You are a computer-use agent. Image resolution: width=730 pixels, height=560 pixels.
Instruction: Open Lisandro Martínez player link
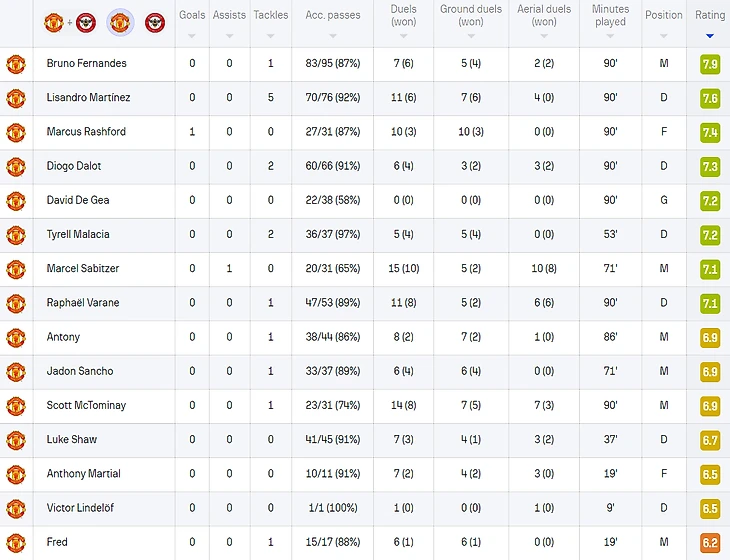pyautogui.click(x=88, y=98)
